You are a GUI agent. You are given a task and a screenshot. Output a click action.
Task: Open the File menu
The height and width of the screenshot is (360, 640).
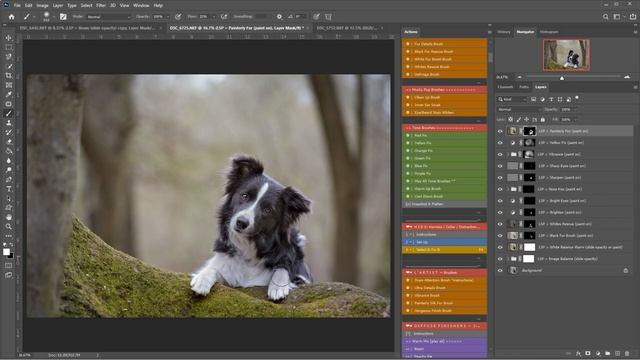pyautogui.click(x=17, y=5)
